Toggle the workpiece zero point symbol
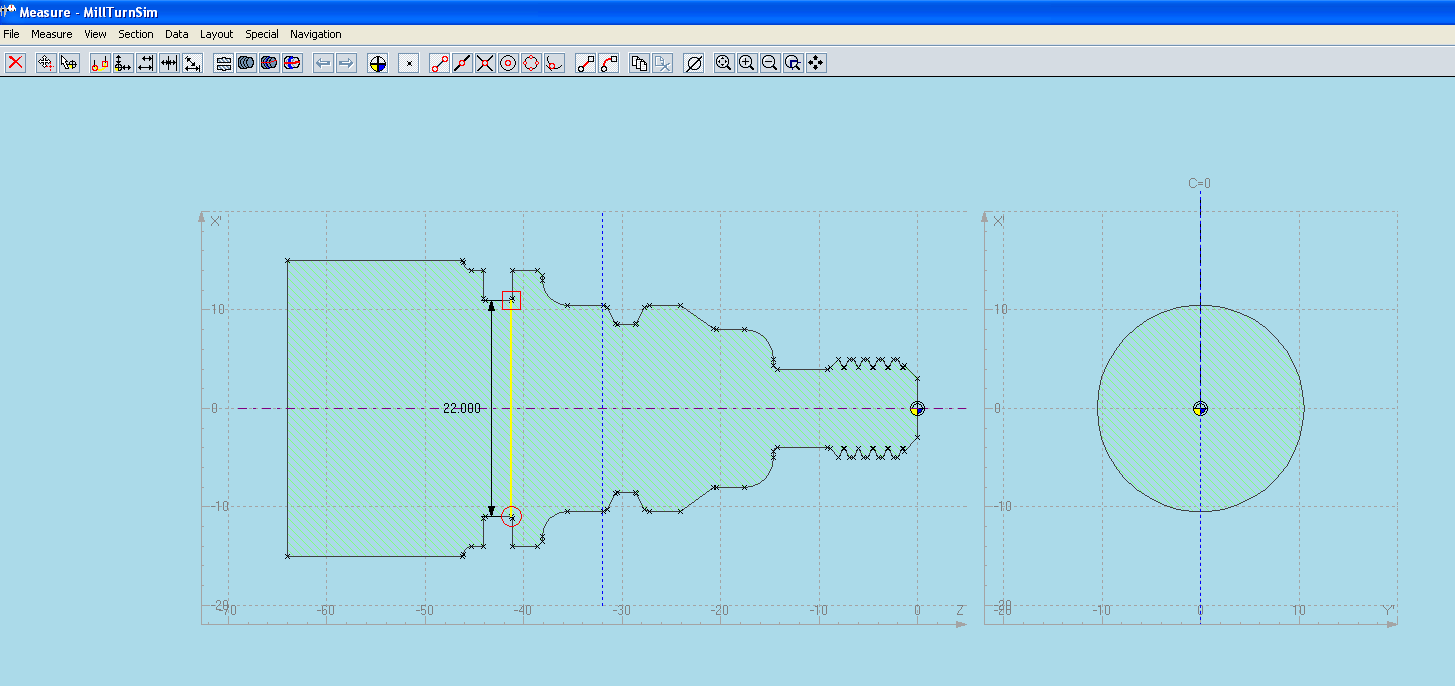The width and height of the screenshot is (1455, 686). point(377,63)
